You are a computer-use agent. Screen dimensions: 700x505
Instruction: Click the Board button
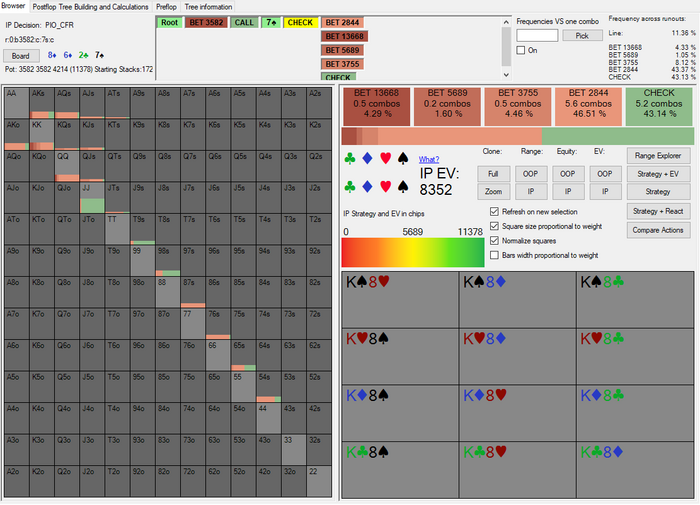tap(21, 55)
